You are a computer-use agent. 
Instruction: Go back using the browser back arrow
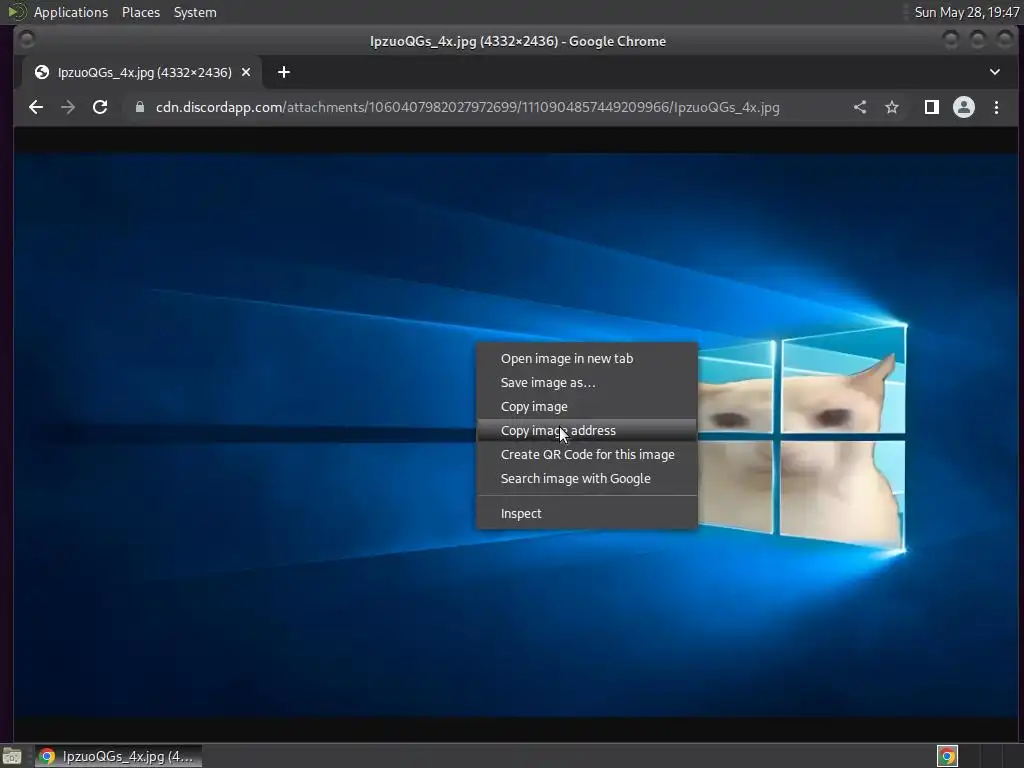(x=36, y=107)
